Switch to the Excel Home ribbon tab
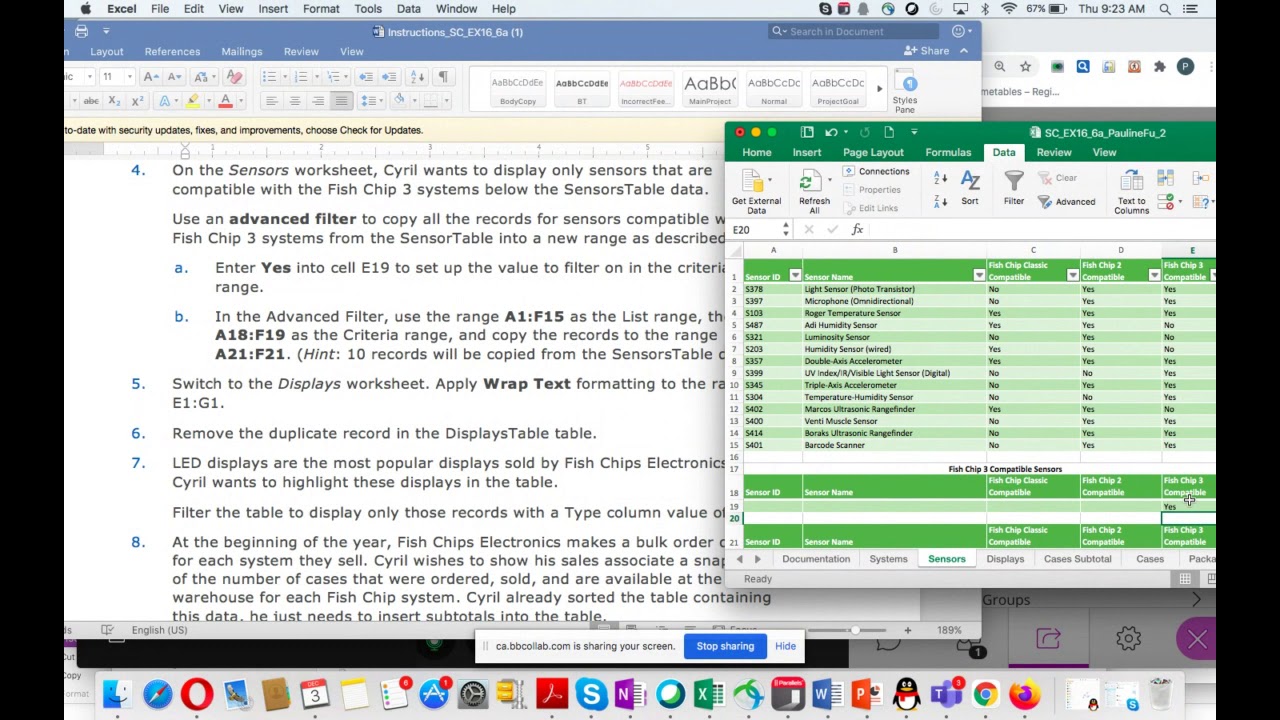 tap(757, 152)
